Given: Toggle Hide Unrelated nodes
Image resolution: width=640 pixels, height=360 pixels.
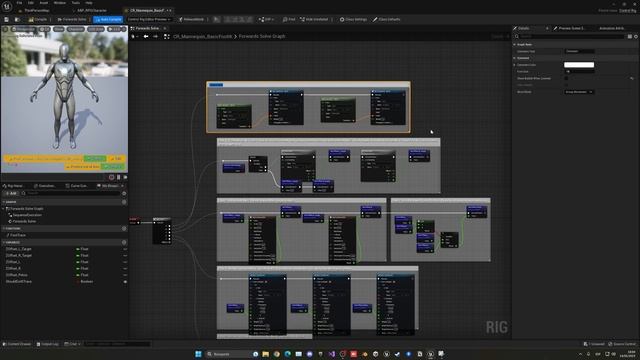Looking at the screenshot, I should [314, 19].
